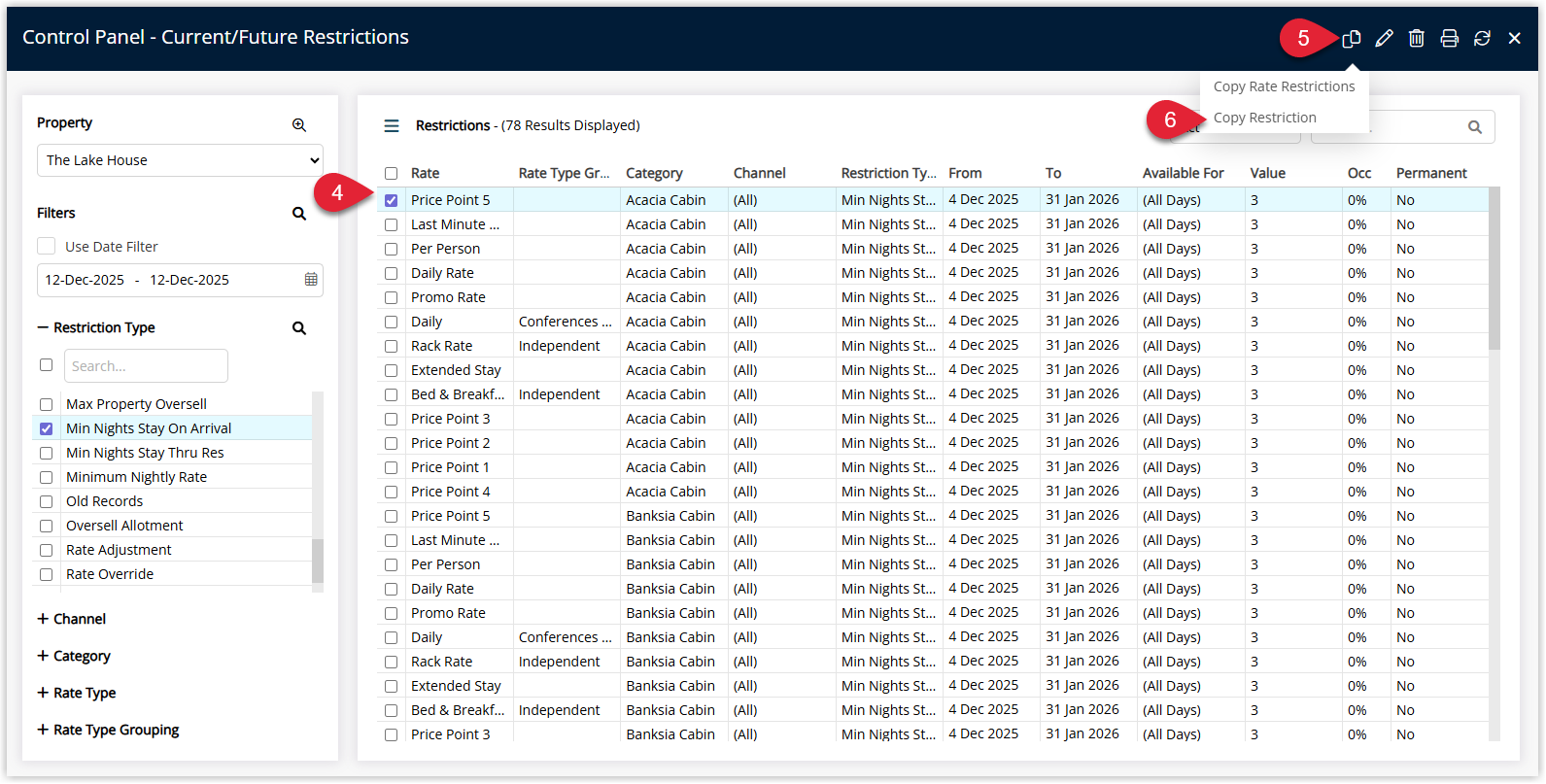This screenshot has width=1546, height=784.
Task: Sort by Rate column header
Action: (x=425, y=173)
